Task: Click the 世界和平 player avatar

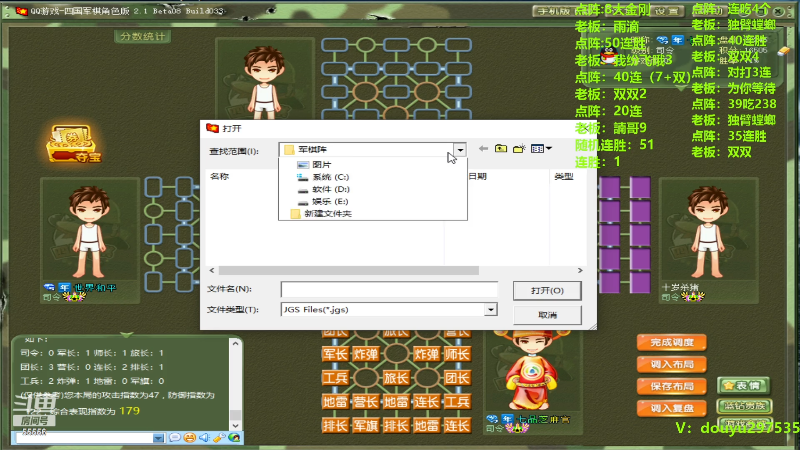Action: point(90,230)
